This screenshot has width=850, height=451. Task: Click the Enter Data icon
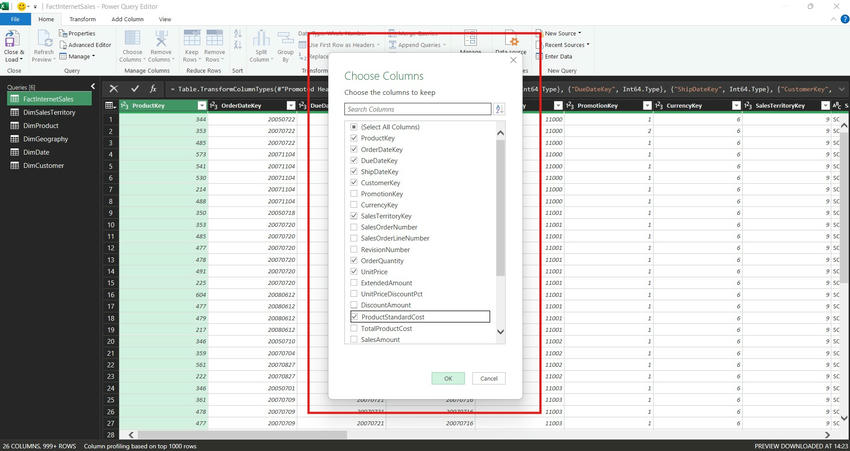pyautogui.click(x=539, y=56)
